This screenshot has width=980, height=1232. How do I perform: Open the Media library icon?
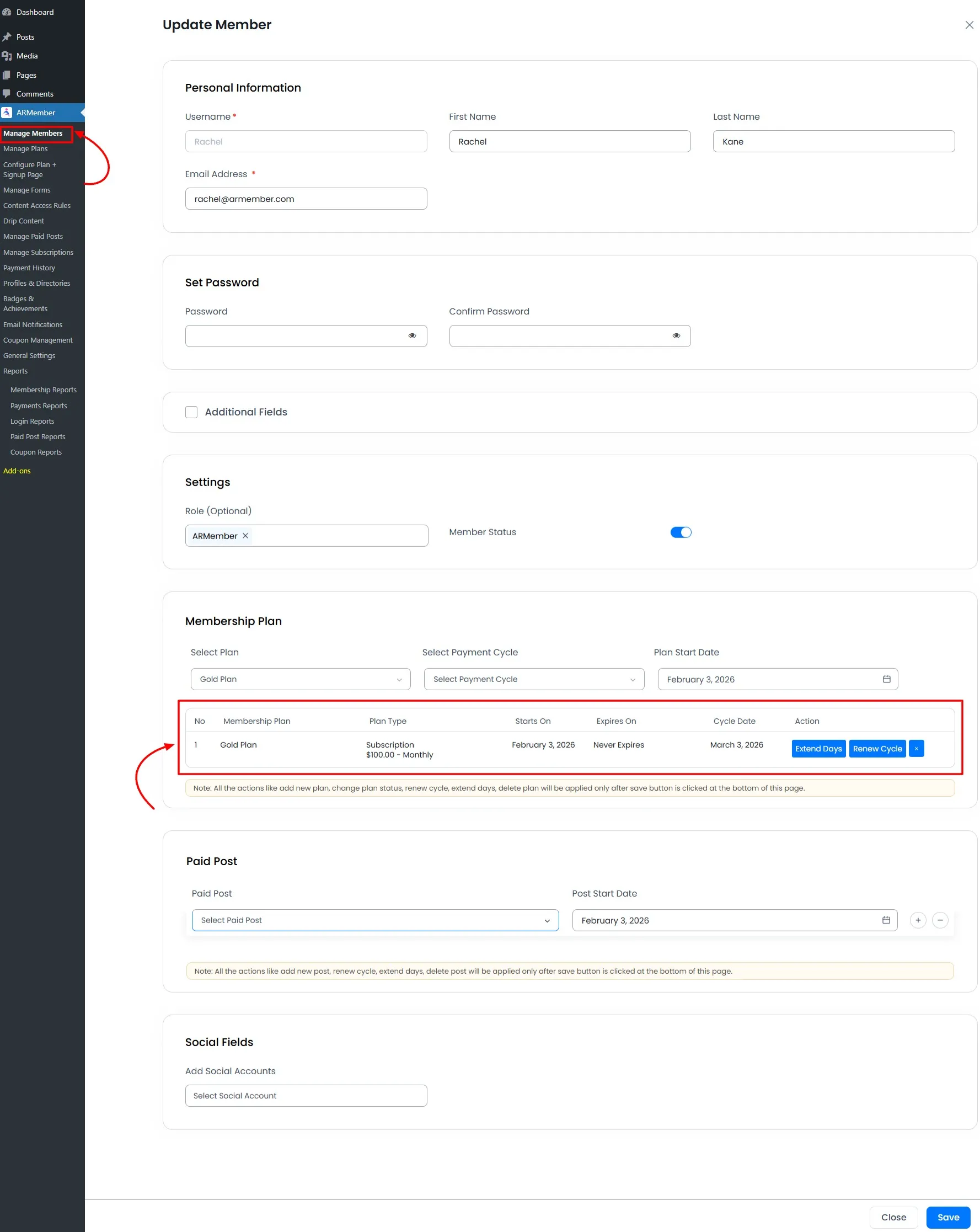click(x=7, y=55)
